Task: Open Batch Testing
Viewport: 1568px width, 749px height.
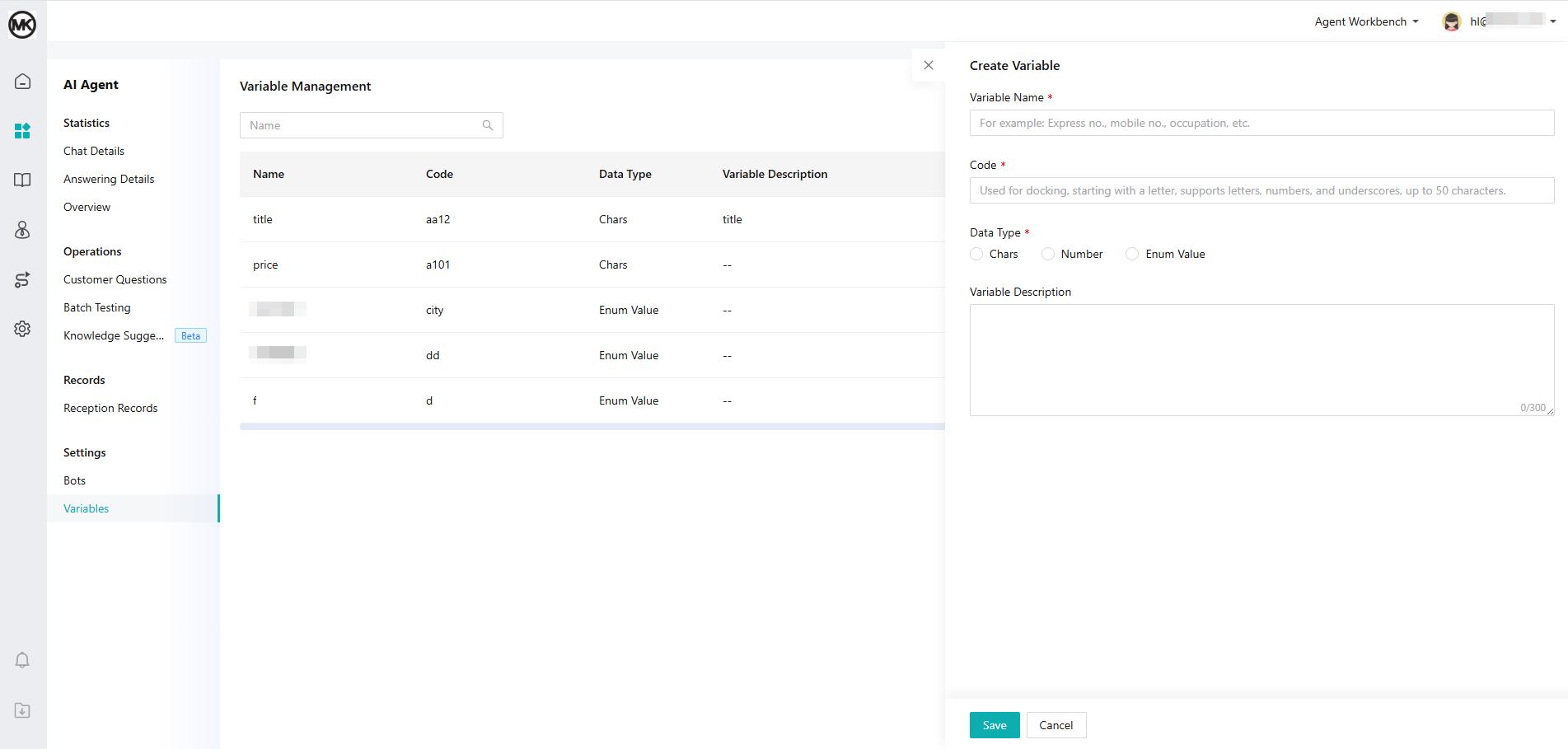Action: click(96, 307)
